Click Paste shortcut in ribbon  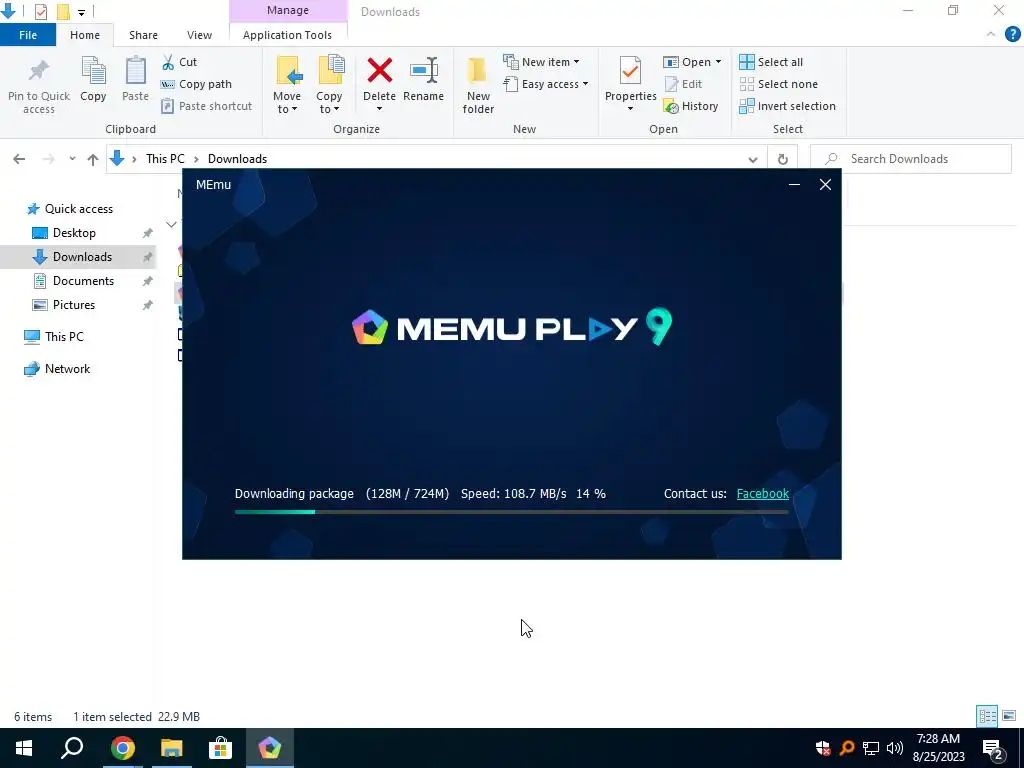(207, 106)
